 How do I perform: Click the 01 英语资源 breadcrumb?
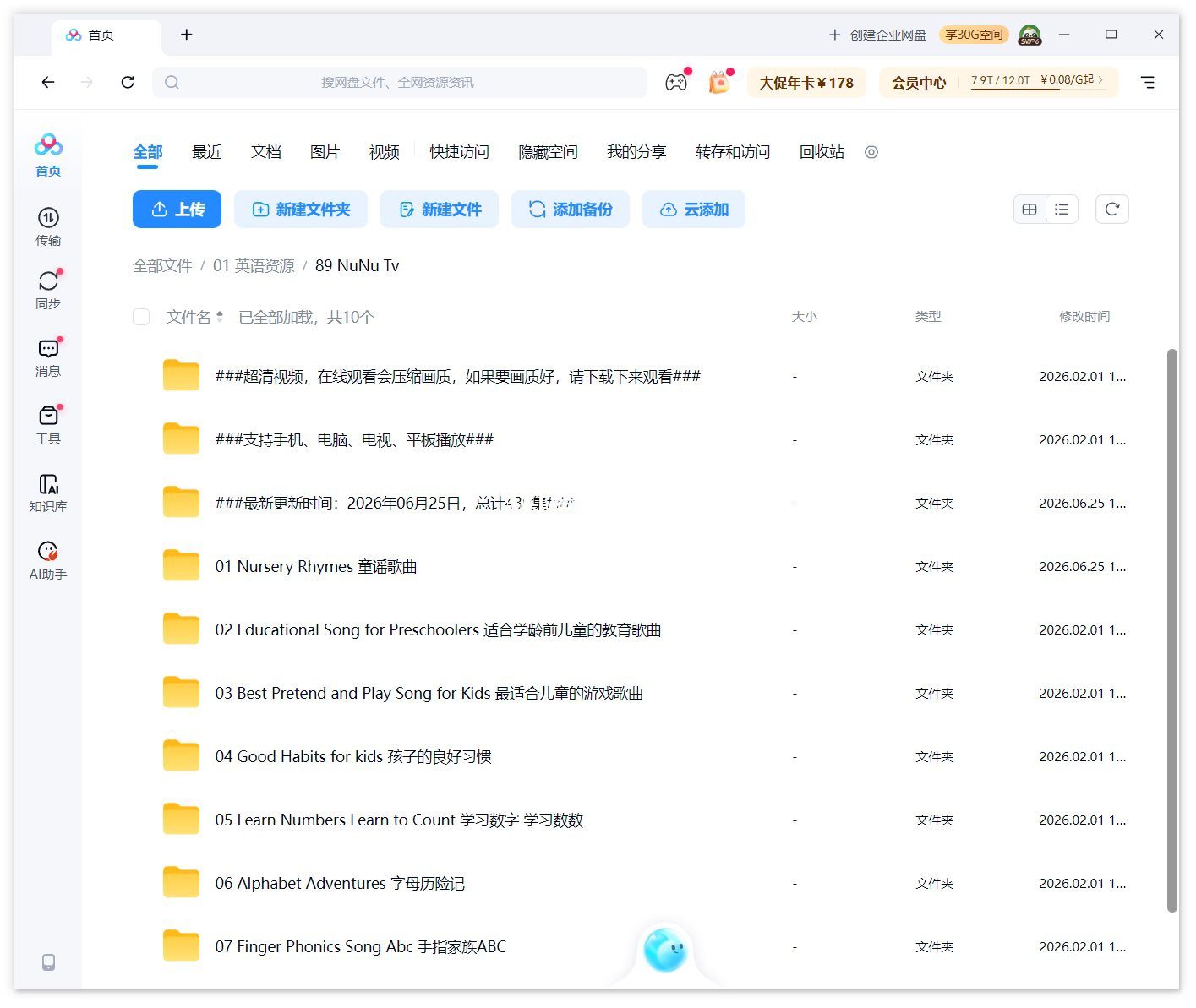254,265
